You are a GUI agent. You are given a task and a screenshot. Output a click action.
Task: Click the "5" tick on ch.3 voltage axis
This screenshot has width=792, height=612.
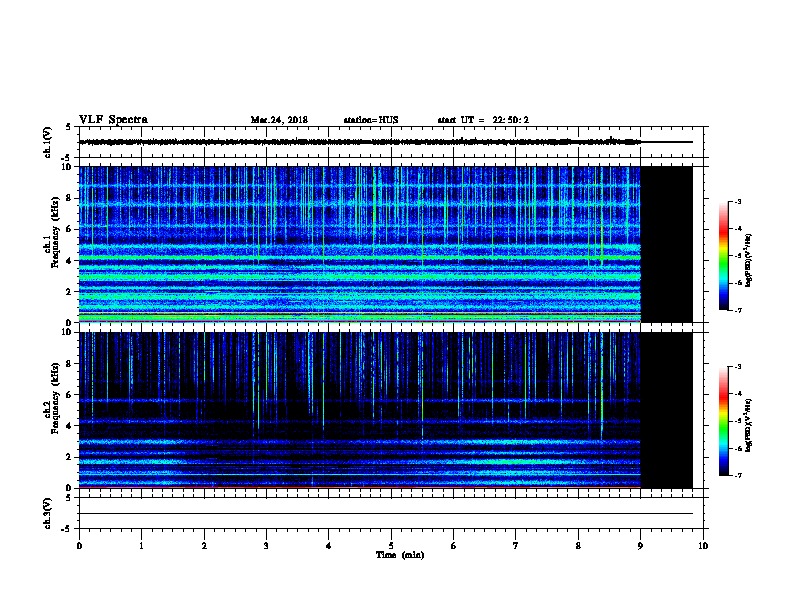click(69, 498)
